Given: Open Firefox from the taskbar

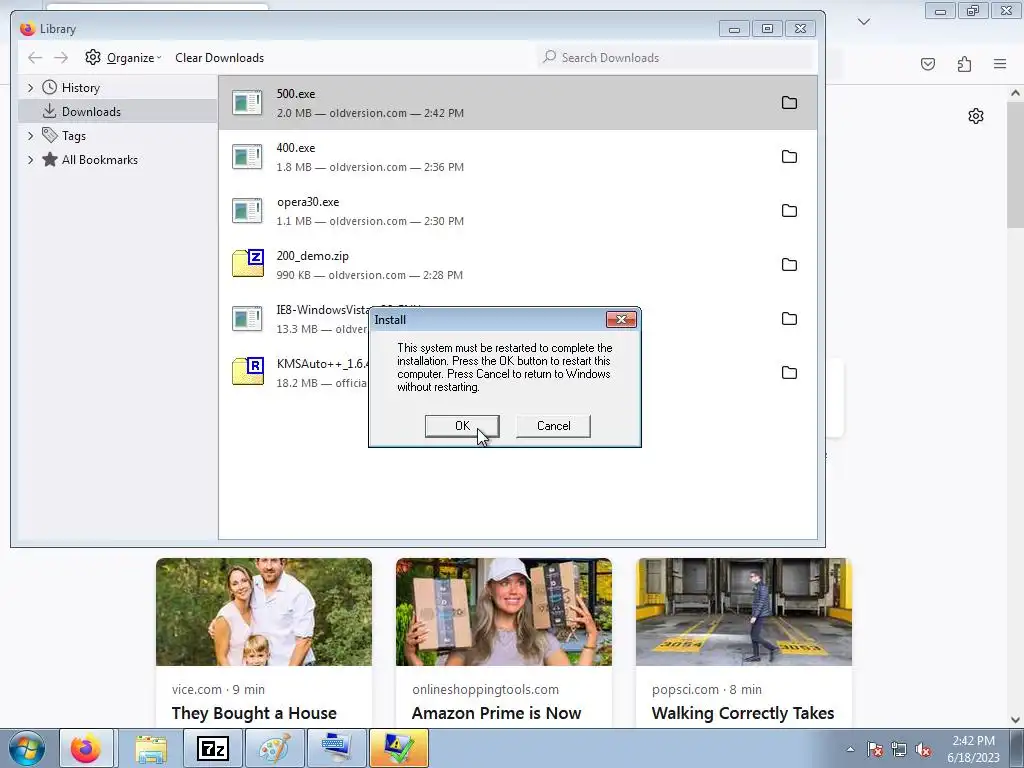Looking at the screenshot, I should tap(86, 748).
